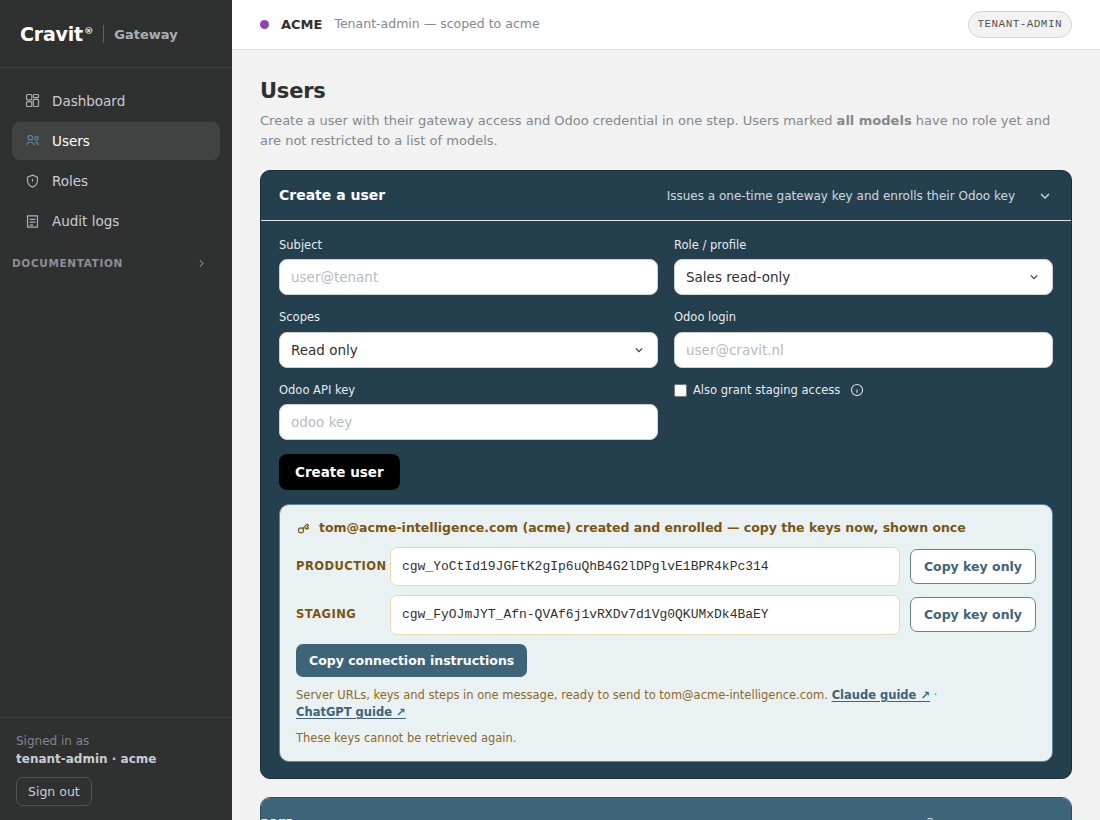The height and width of the screenshot is (820, 1100).
Task: Click 'tenant-admin · acme' signed-in text
Action: (86, 758)
